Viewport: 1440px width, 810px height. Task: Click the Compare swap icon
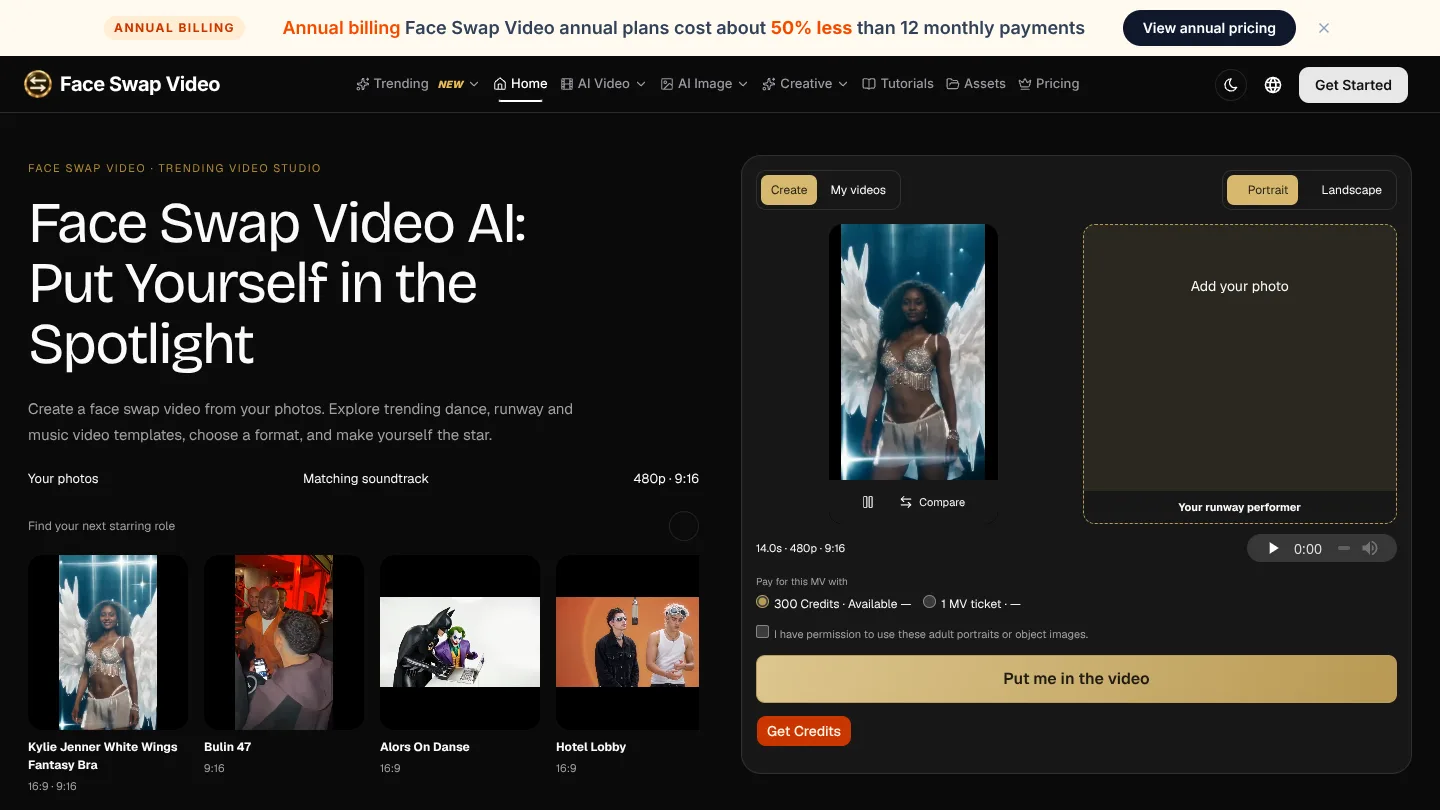point(906,502)
